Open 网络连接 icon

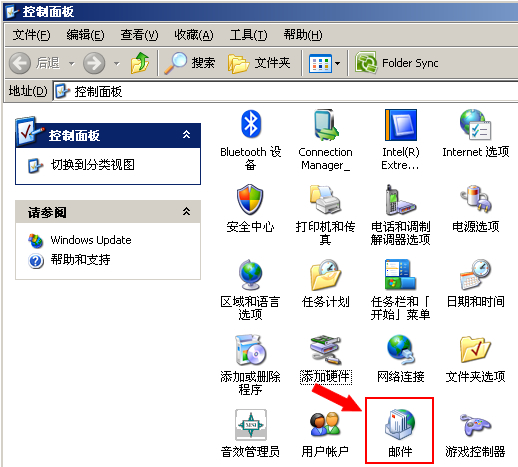tap(400, 350)
